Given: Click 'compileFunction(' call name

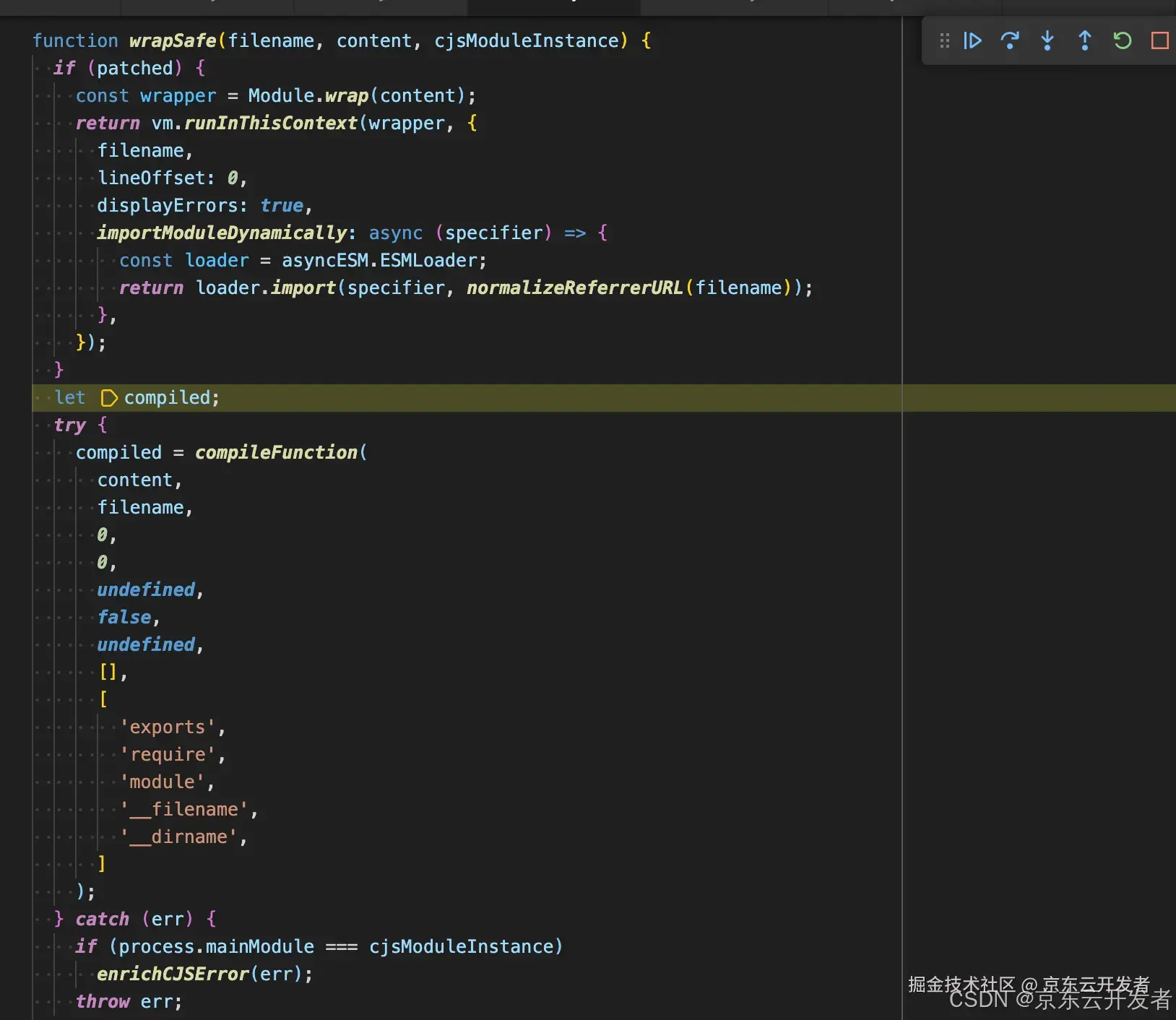Looking at the screenshot, I should (281, 453).
